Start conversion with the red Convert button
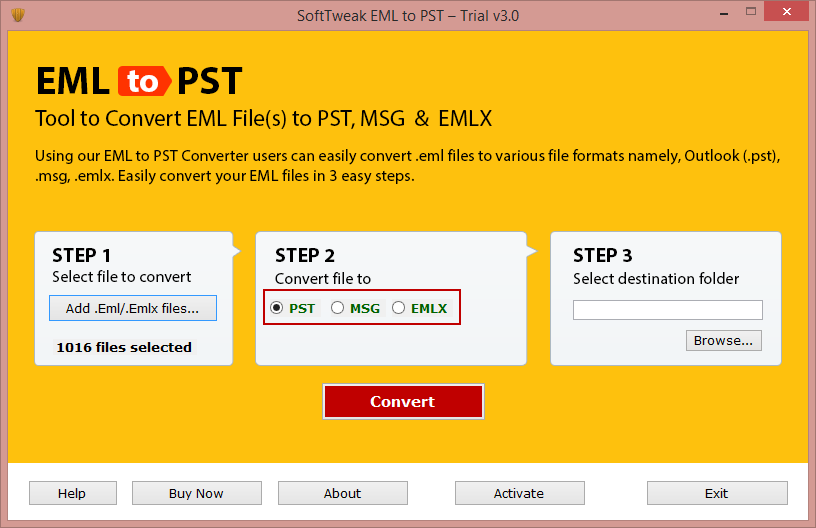816x528 pixels. coord(403,402)
